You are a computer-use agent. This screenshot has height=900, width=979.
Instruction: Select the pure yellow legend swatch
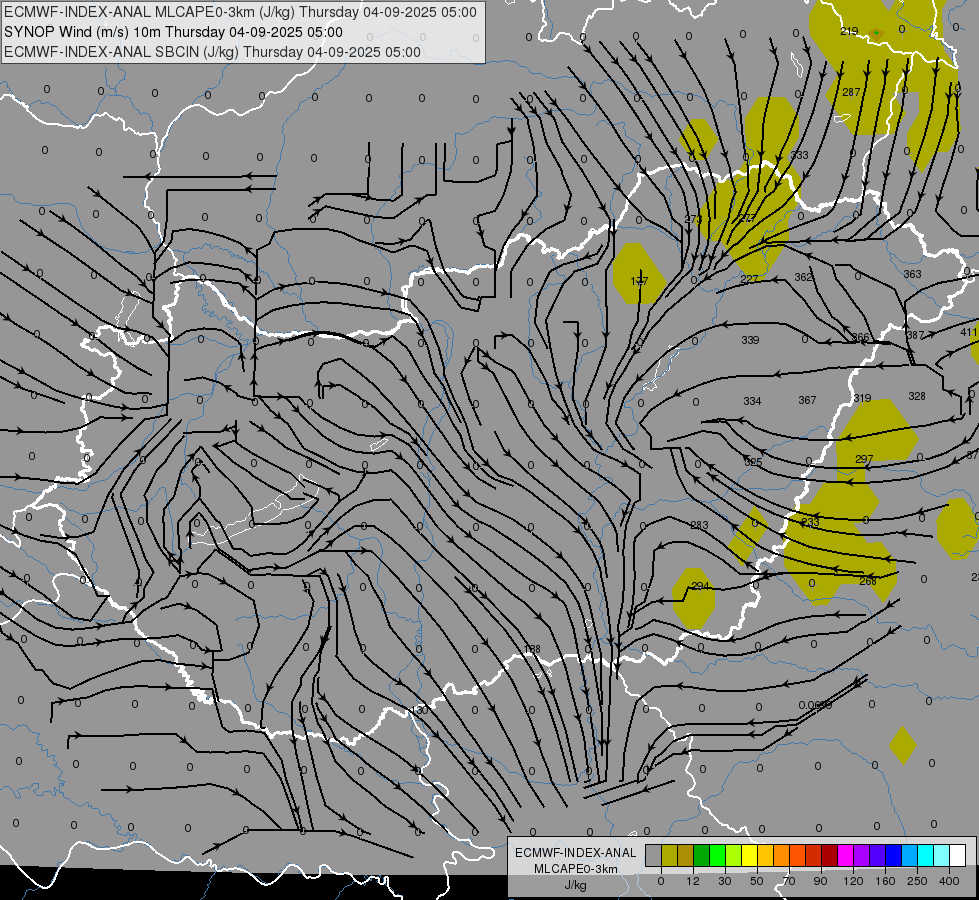pos(750,856)
